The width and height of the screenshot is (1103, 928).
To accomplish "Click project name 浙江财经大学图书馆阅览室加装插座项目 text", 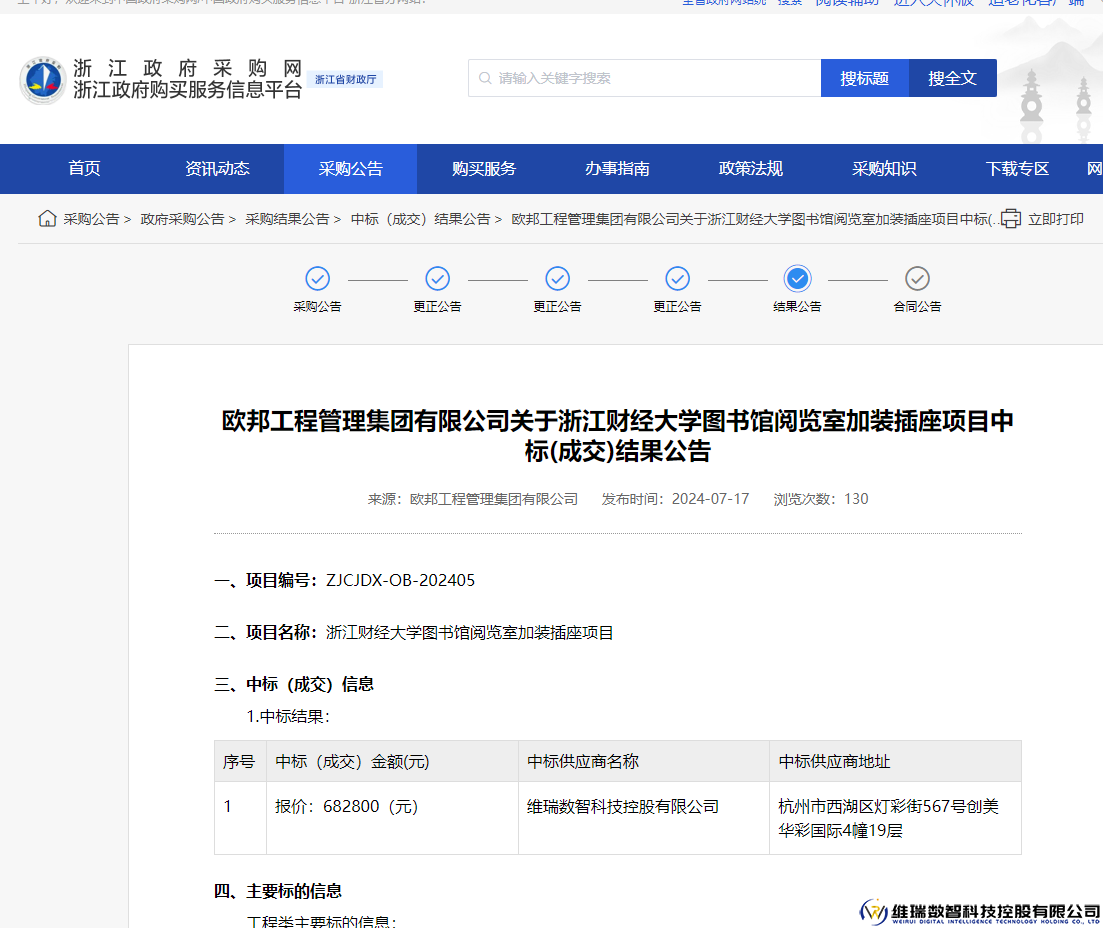I will point(469,633).
